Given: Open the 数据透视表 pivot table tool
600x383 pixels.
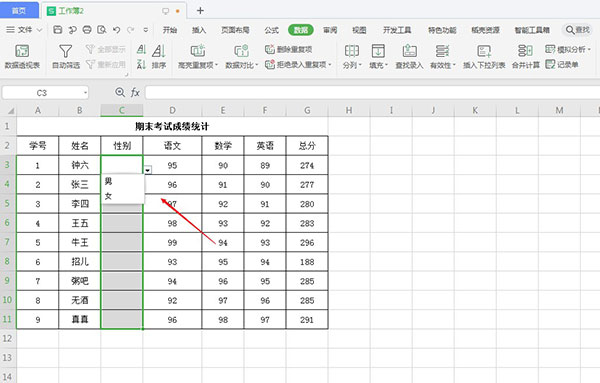Looking at the screenshot, I should (x=22, y=56).
